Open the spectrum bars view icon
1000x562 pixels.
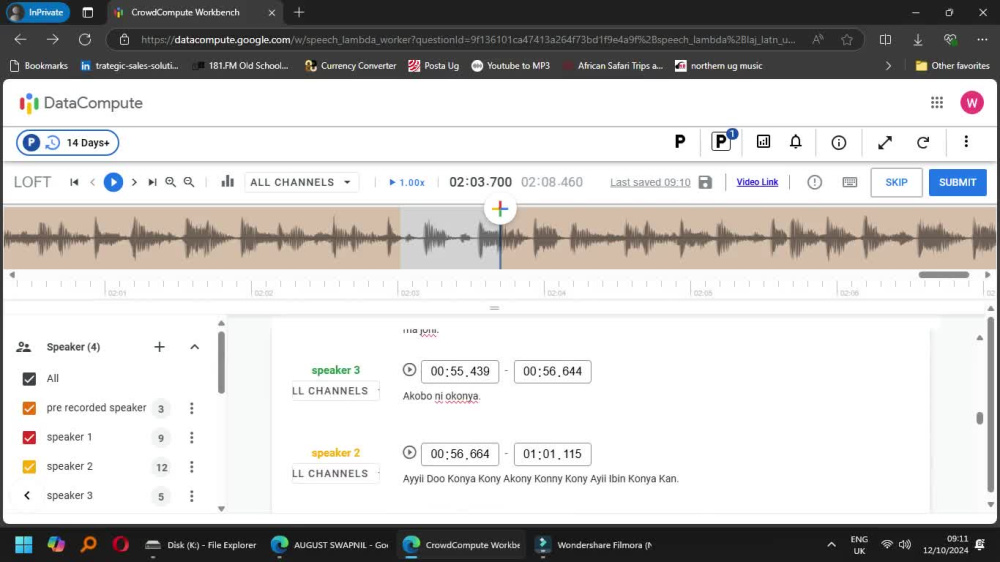[x=228, y=182]
